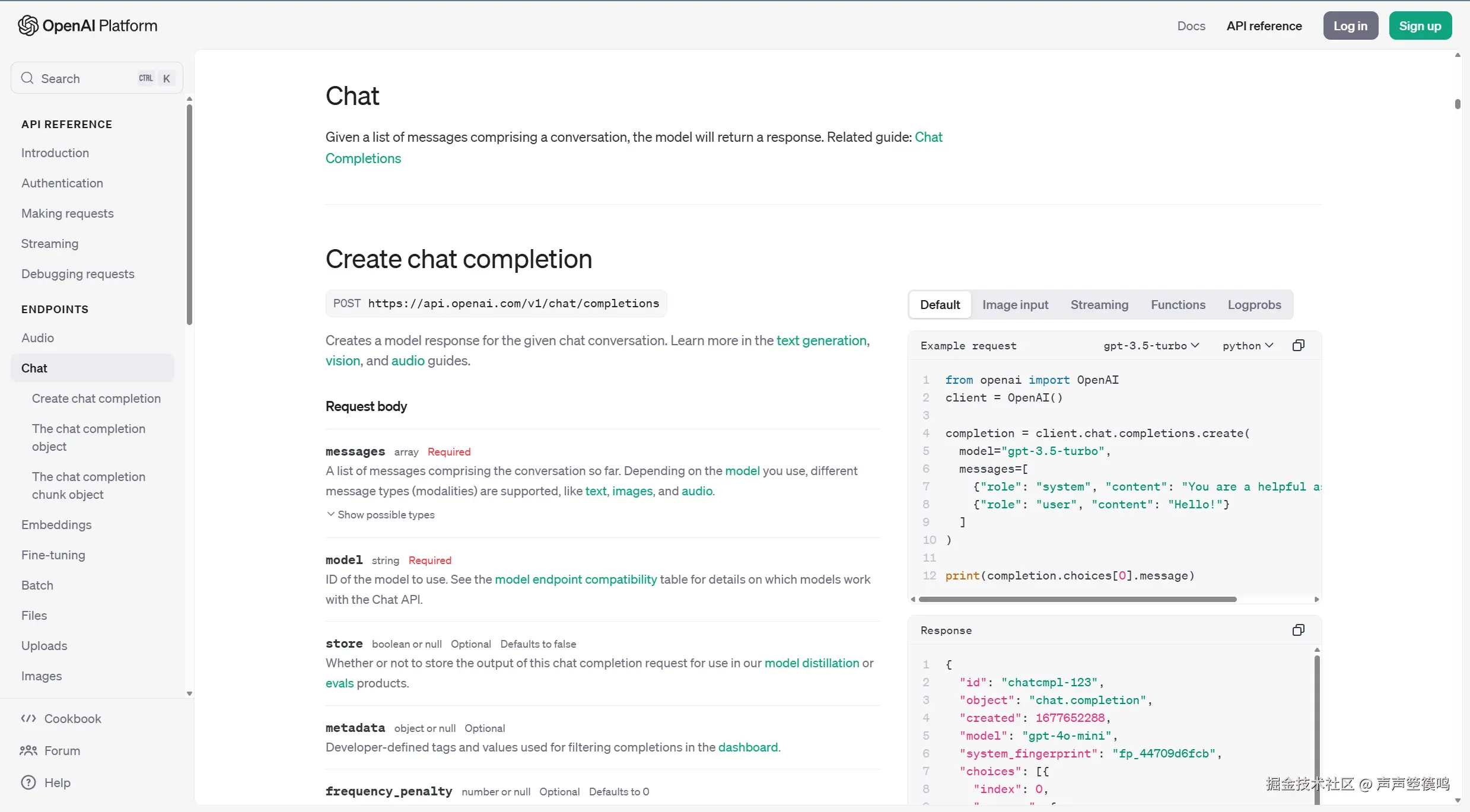Click the model link in messages description
1470x812 pixels.
tap(742, 471)
